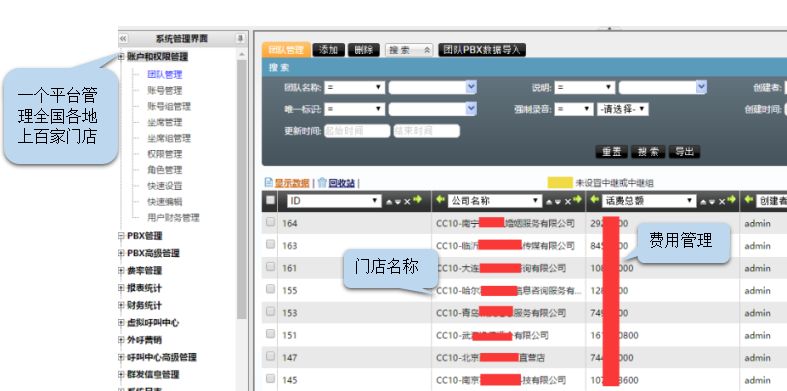Check the row with ID 145
787x391 pixels.
(x=271, y=378)
